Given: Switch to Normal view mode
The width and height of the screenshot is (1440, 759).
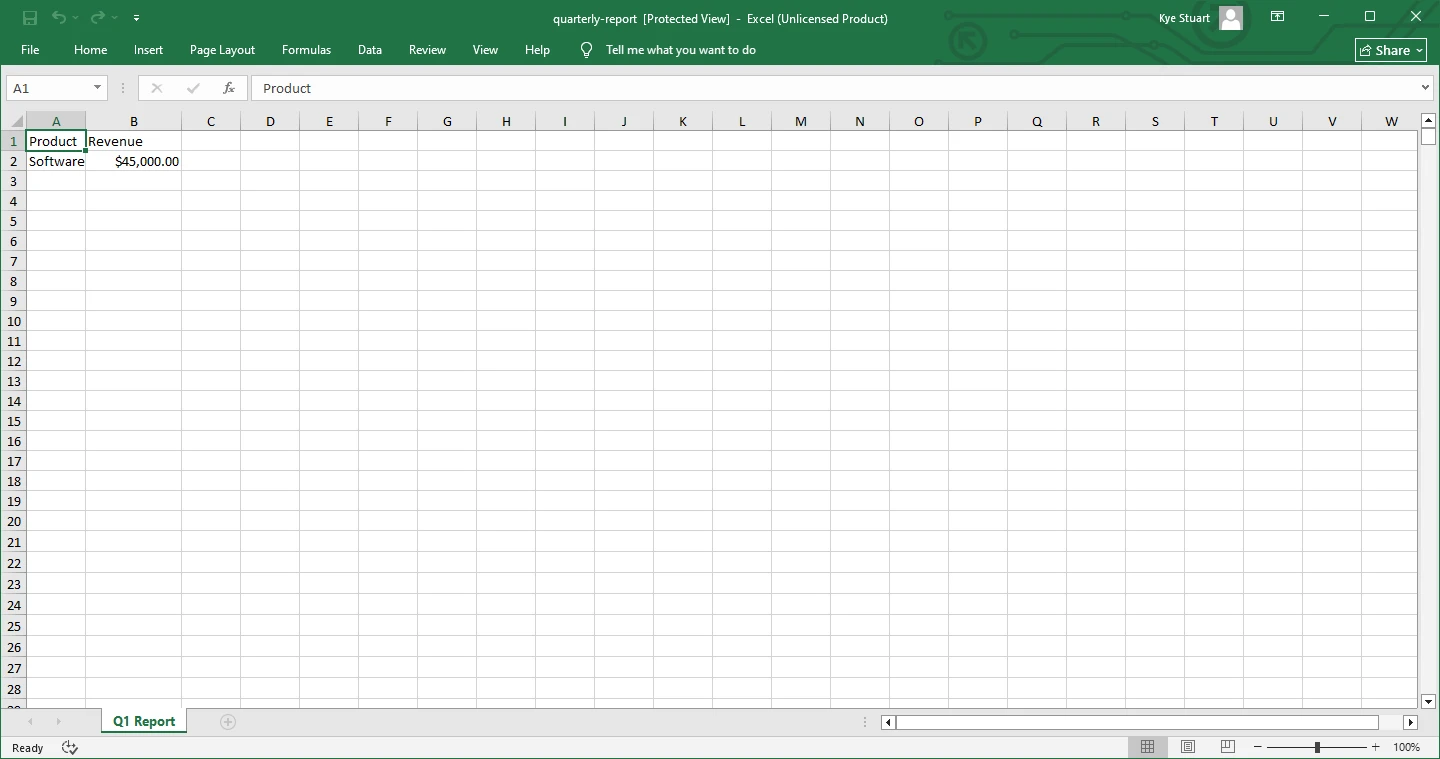Looking at the screenshot, I should tap(1147, 747).
